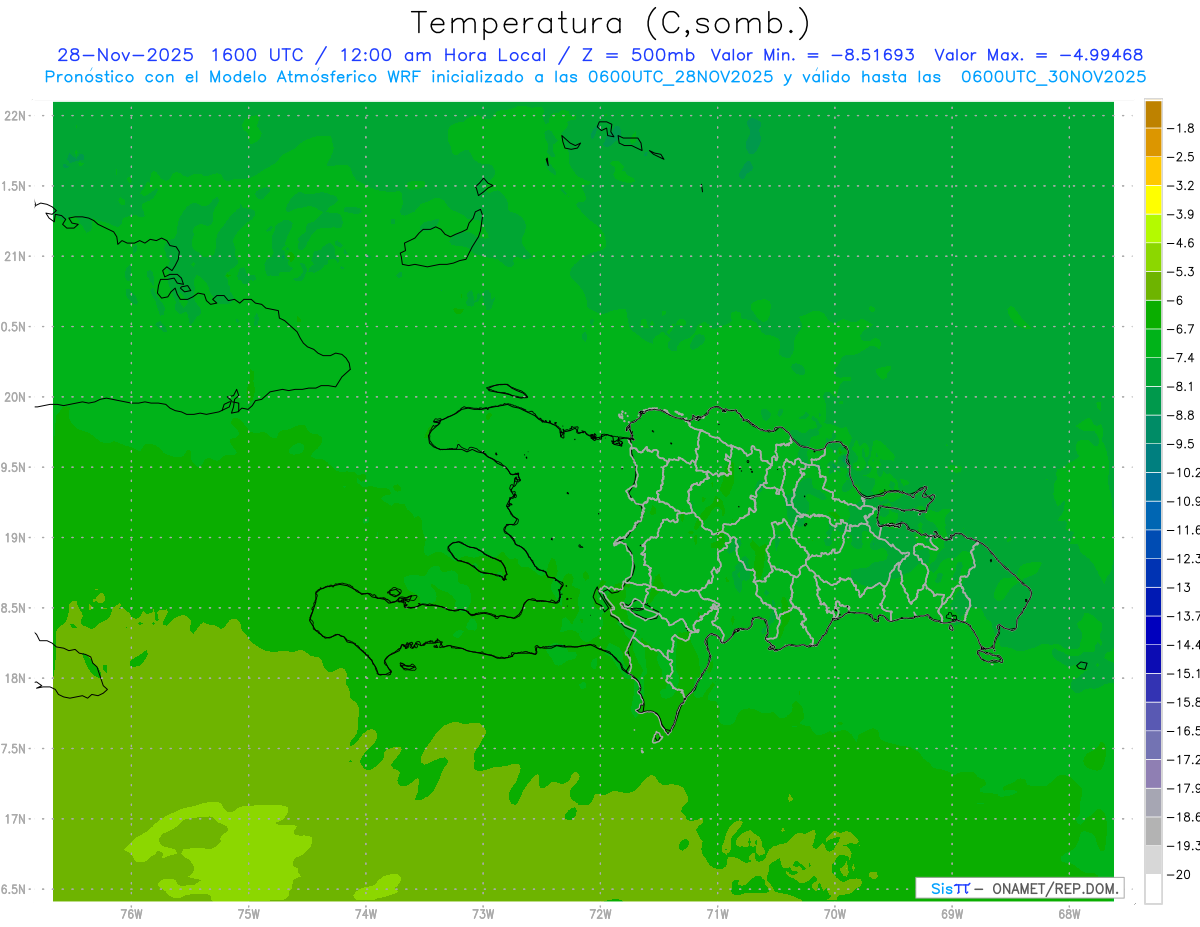This screenshot has width=1200, height=927.
Task: Pick the white swatch below -20
Action: click(1153, 889)
